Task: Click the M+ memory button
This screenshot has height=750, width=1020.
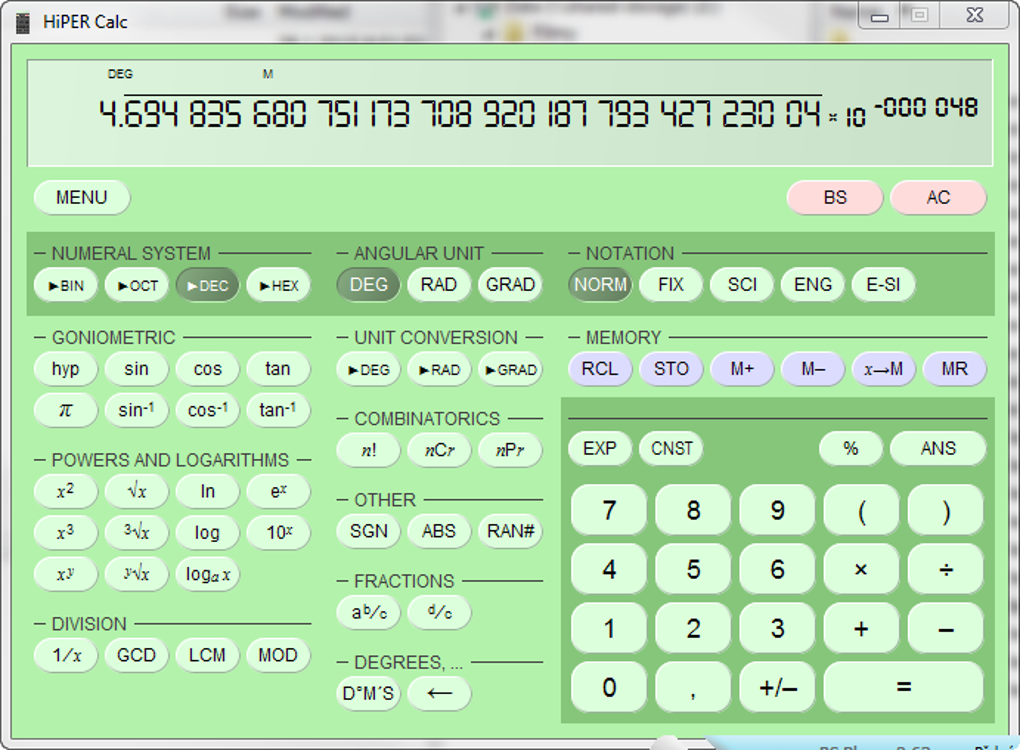Action: [742, 369]
